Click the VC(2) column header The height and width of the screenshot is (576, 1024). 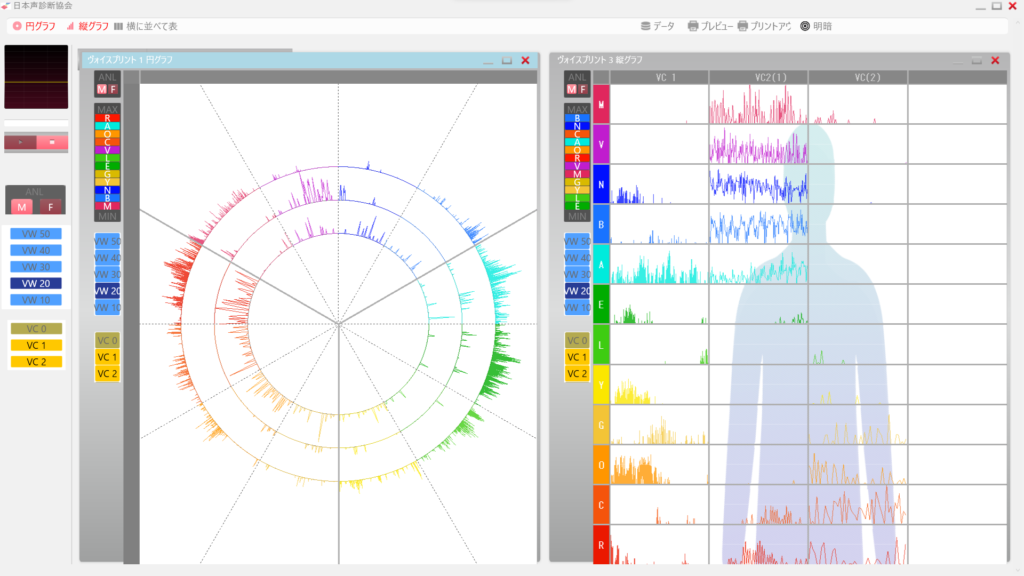tap(858, 77)
